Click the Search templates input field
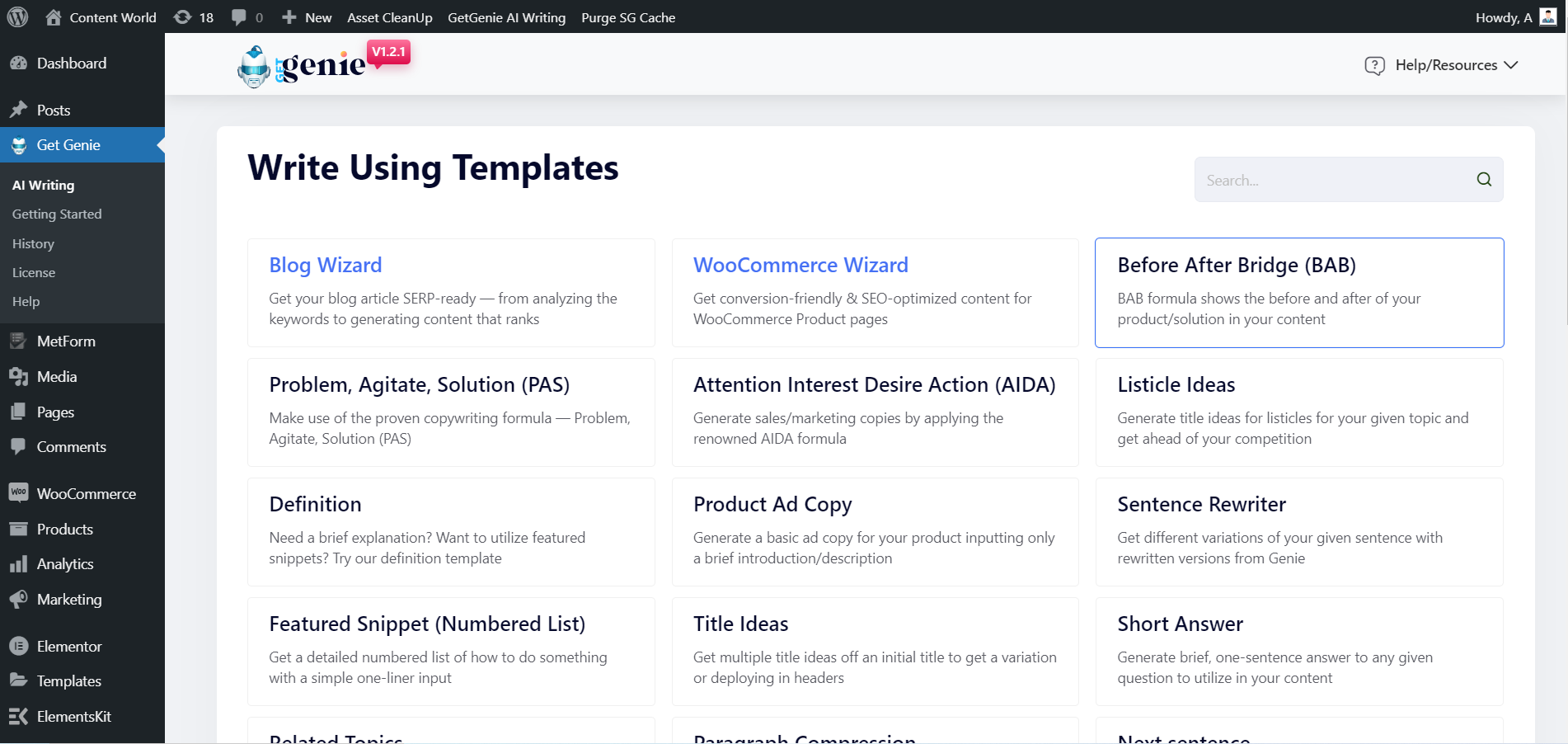1568x744 pixels. (x=1349, y=180)
